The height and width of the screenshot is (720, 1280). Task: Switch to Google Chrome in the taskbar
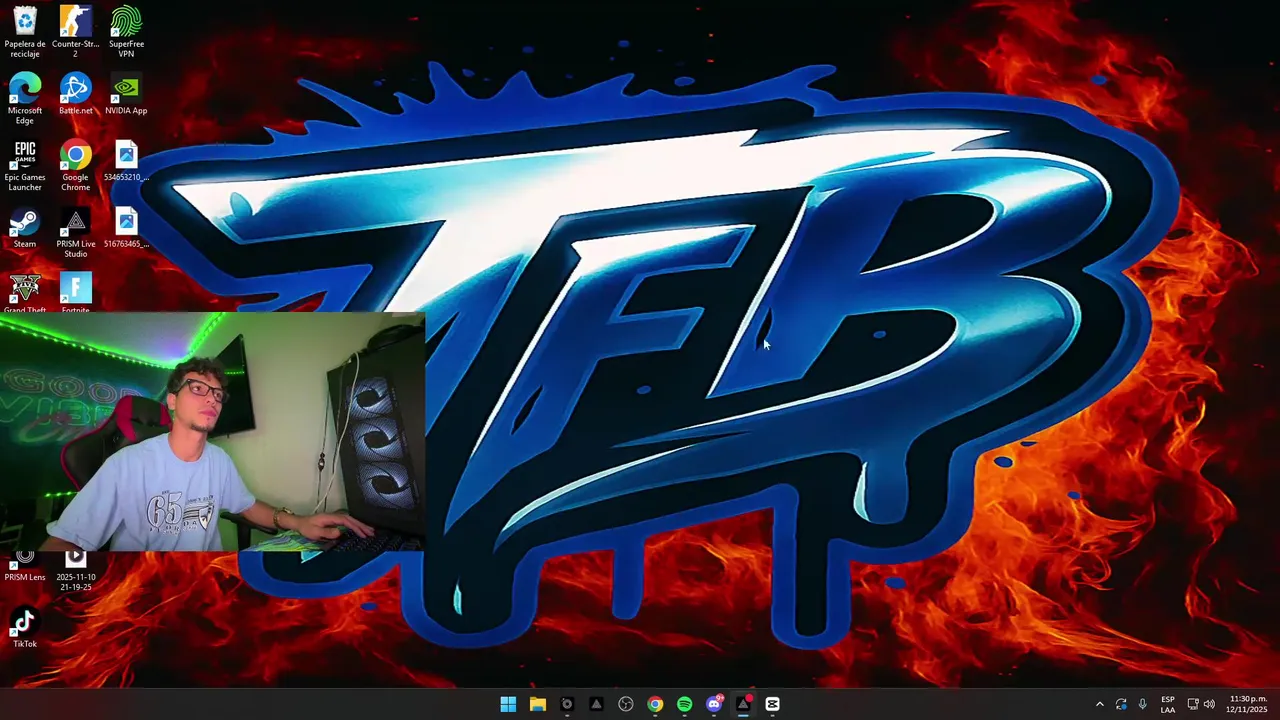pos(655,704)
